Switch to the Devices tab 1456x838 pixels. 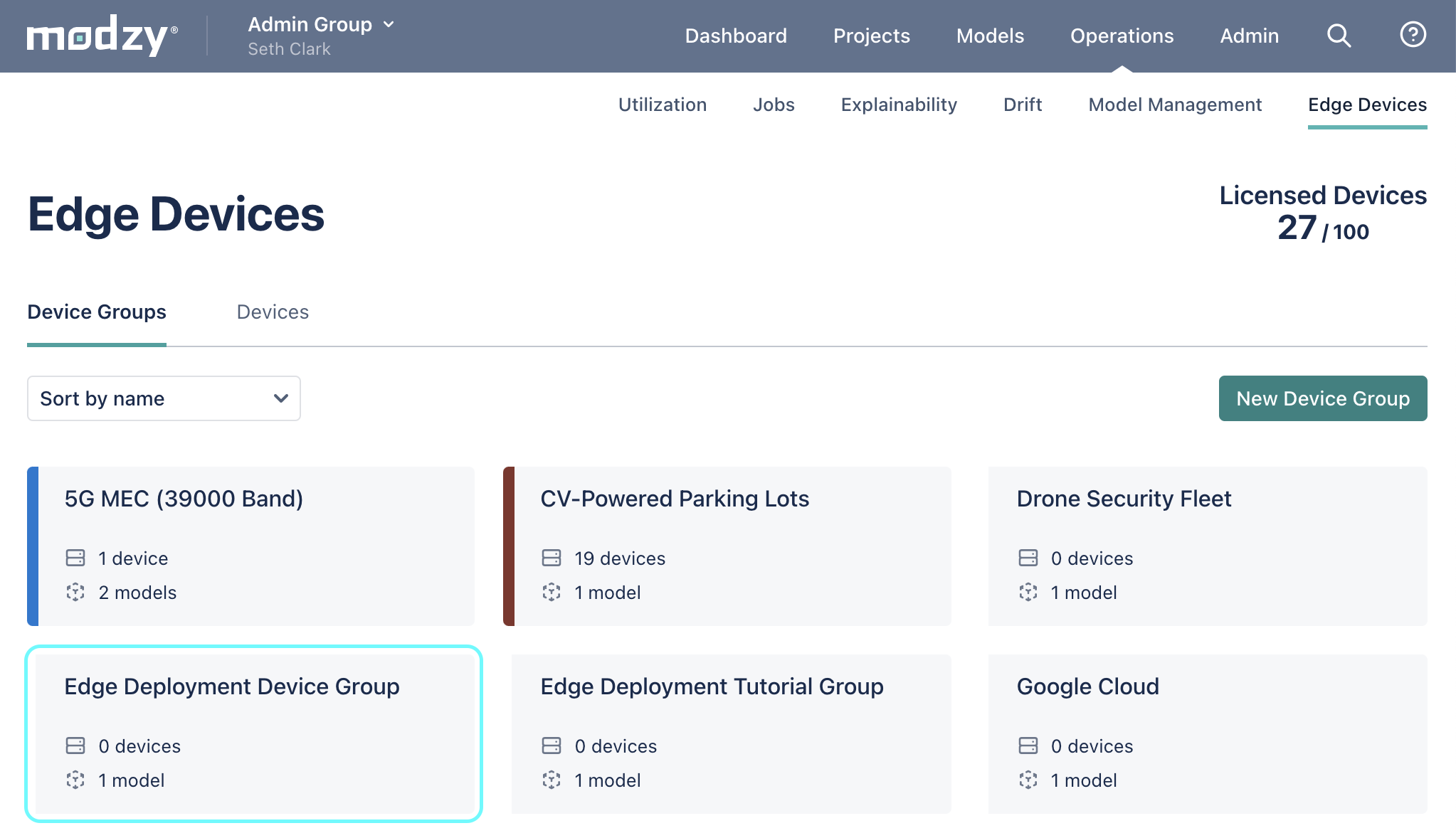click(x=273, y=312)
